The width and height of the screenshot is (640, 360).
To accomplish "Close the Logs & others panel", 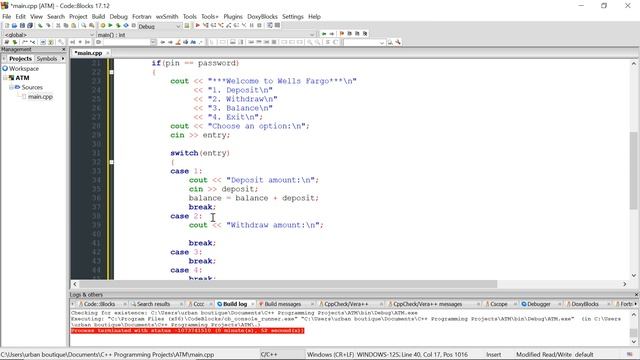I will [x=636, y=294].
